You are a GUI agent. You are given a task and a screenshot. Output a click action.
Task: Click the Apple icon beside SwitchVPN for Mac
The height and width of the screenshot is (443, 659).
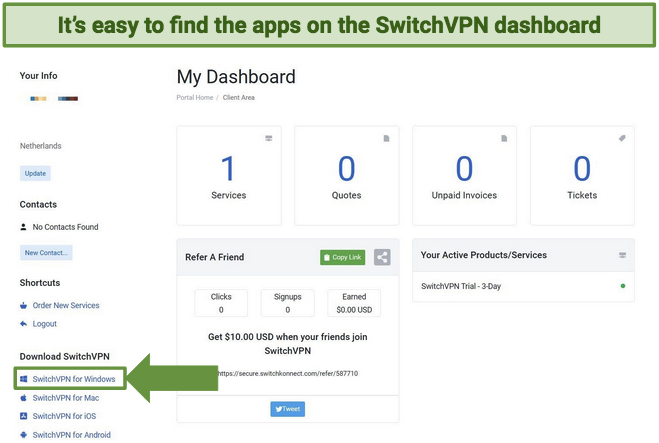pyautogui.click(x=24, y=398)
